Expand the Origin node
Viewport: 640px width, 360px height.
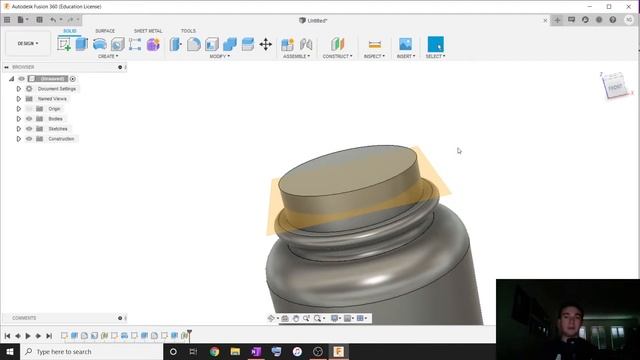pyautogui.click(x=18, y=109)
